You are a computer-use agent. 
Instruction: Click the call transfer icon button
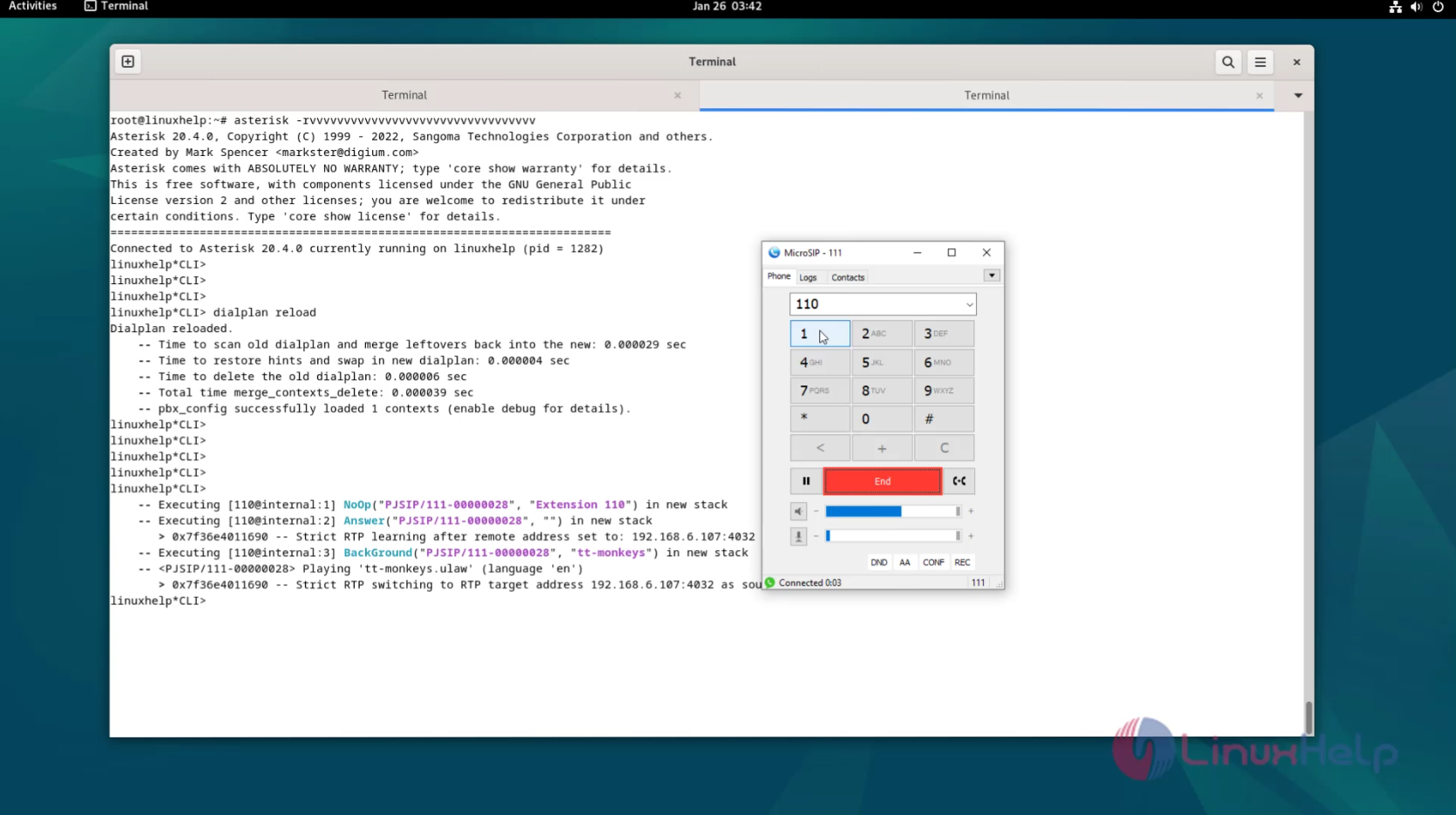959,481
